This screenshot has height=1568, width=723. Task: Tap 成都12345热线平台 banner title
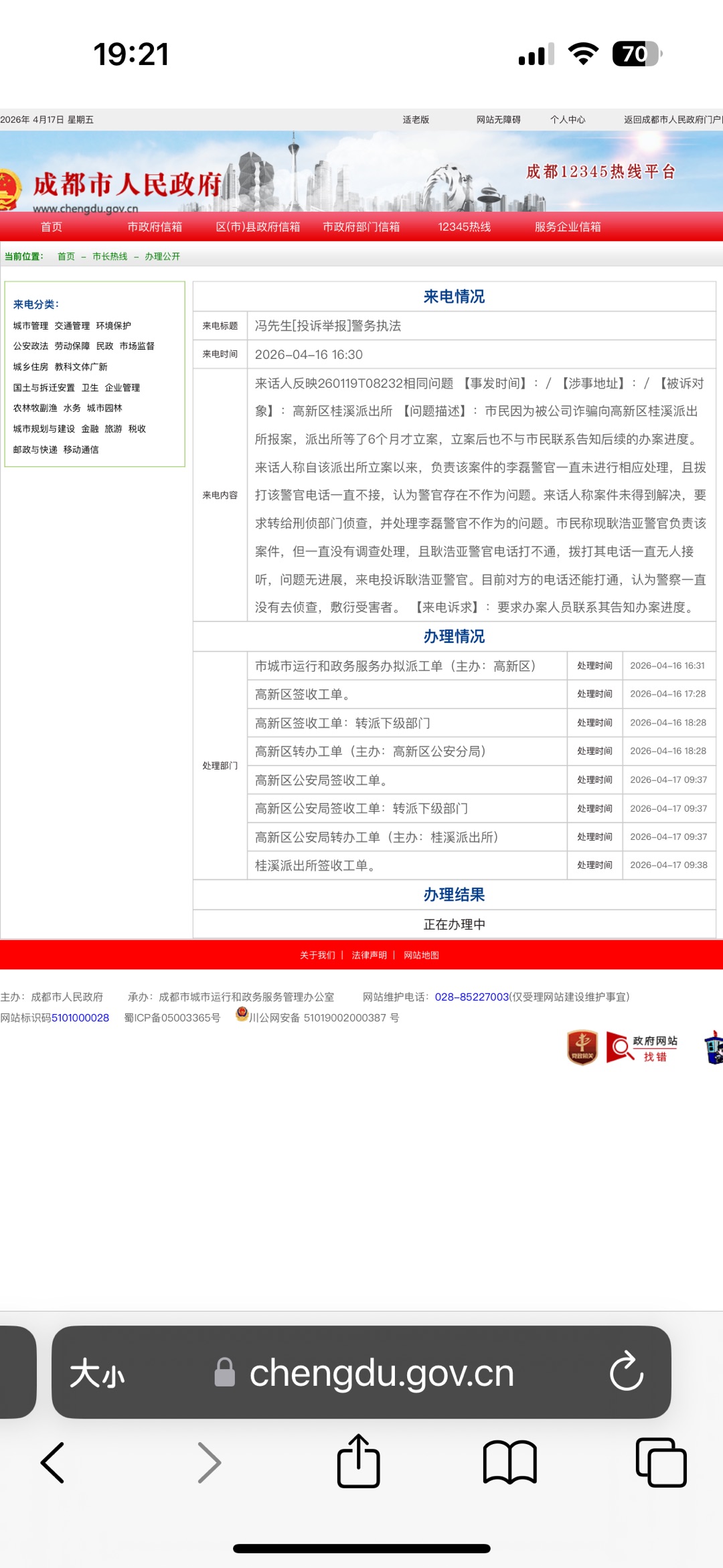pyautogui.click(x=600, y=172)
